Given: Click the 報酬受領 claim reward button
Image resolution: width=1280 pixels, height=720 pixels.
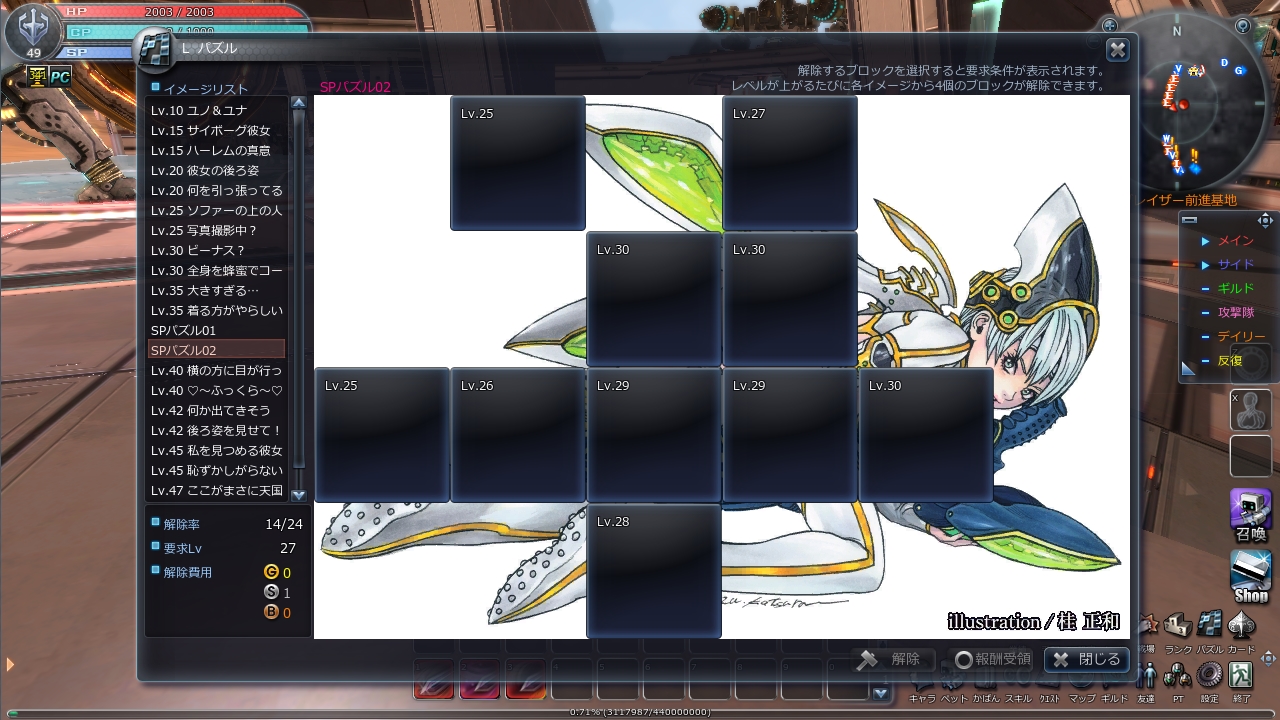Looking at the screenshot, I should tap(992, 660).
